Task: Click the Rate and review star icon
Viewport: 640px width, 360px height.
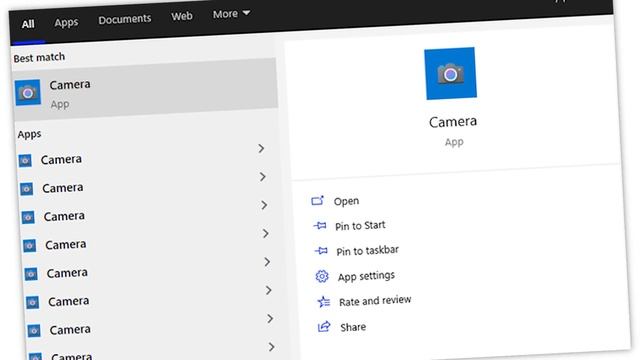Action: (x=323, y=302)
